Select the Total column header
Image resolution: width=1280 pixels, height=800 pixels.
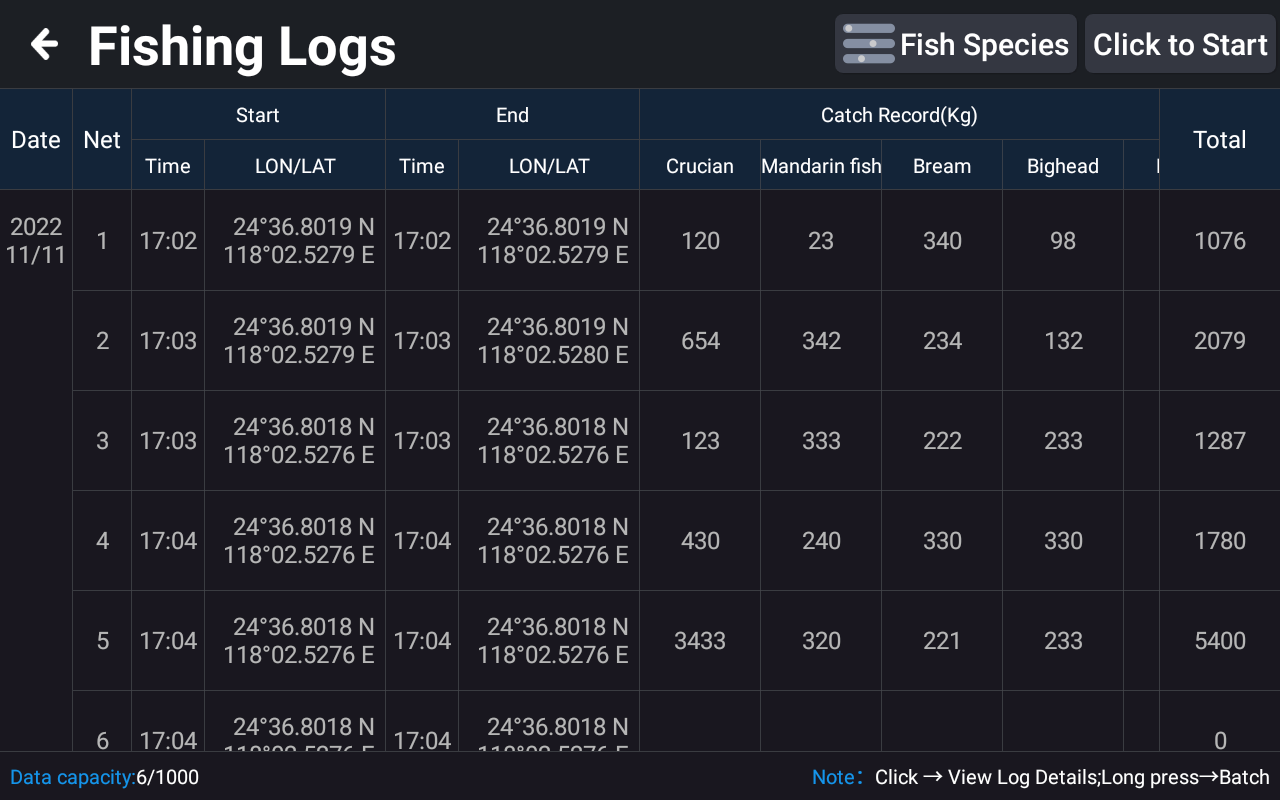(1219, 140)
